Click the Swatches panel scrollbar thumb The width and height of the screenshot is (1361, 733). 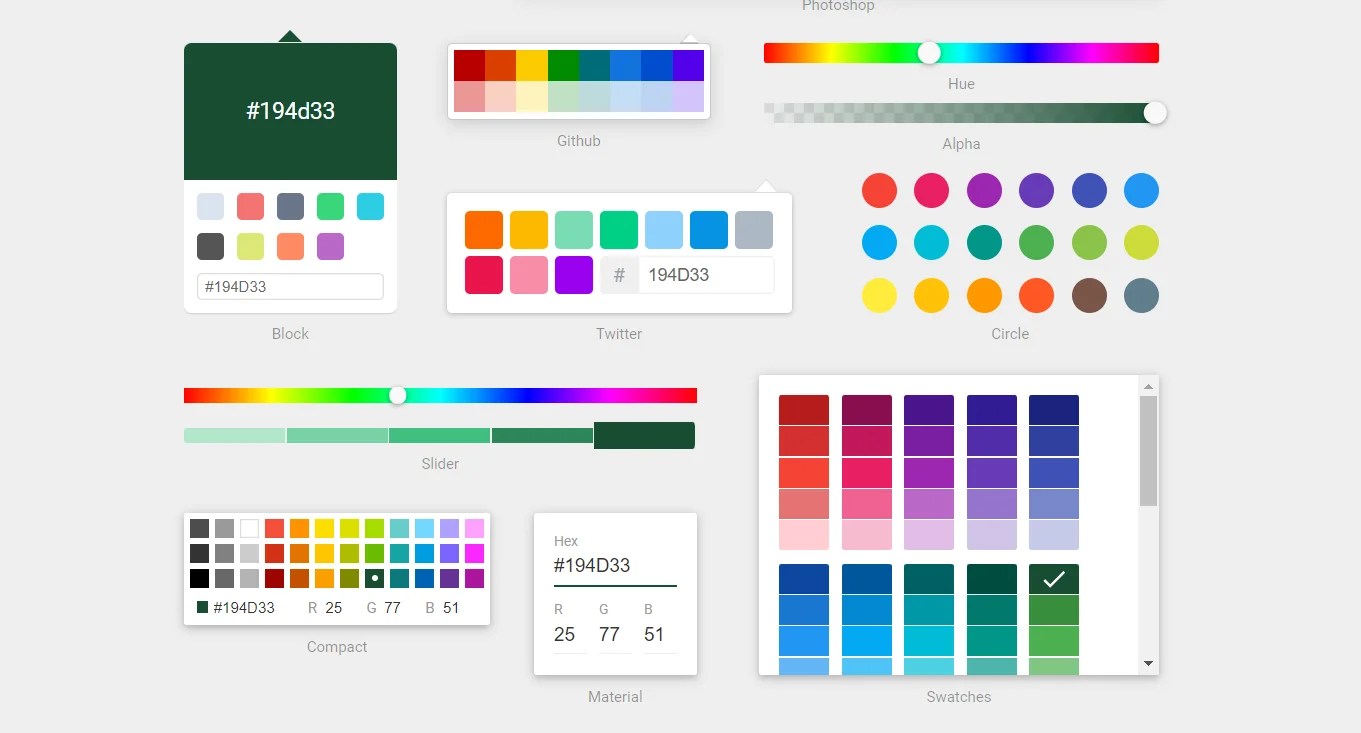1148,450
